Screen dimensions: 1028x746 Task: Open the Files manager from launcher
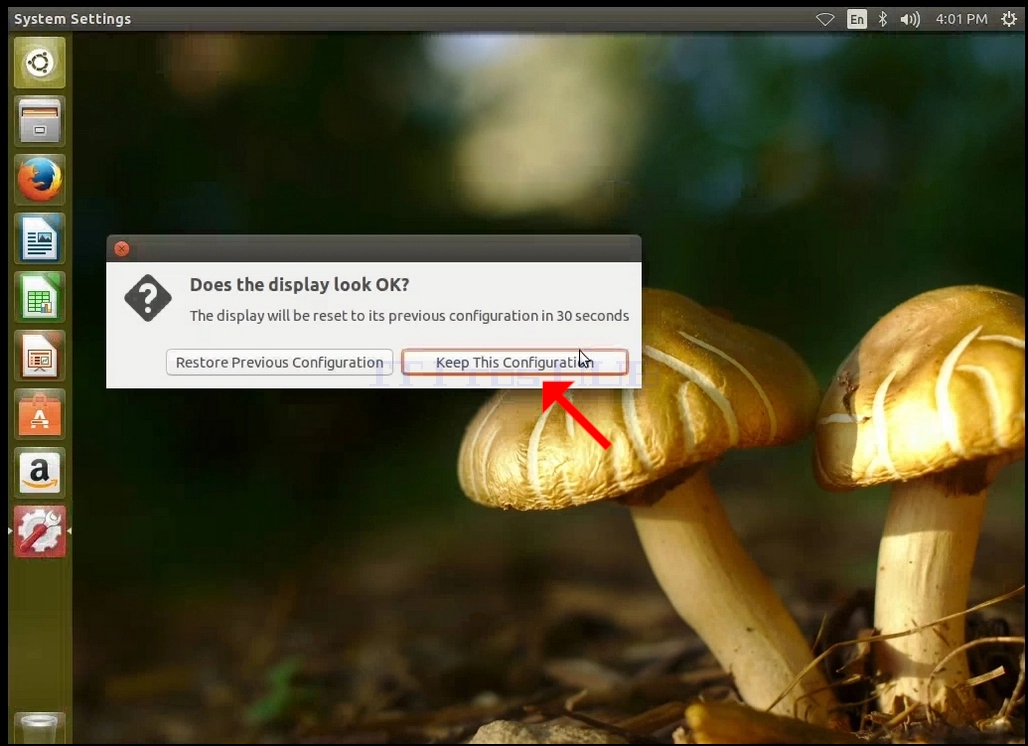tap(39, 121)
